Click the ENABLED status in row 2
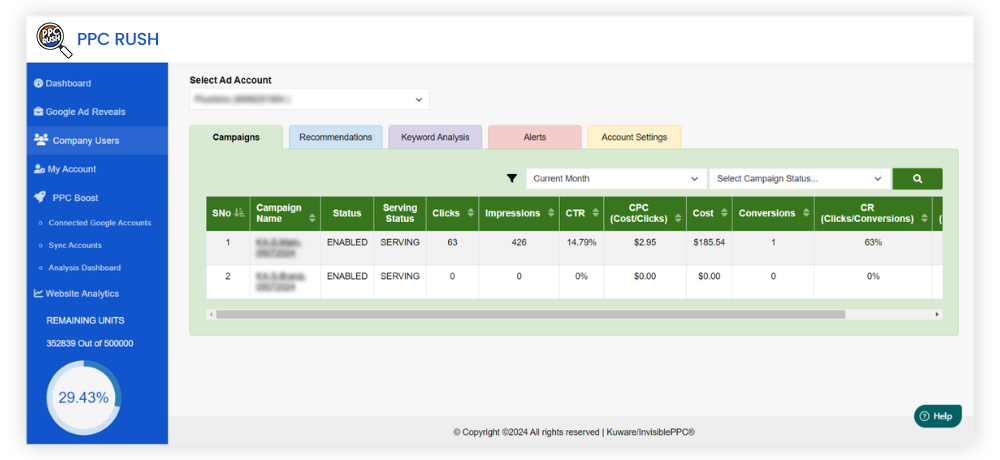The image size is (1000, 460). 347,276
